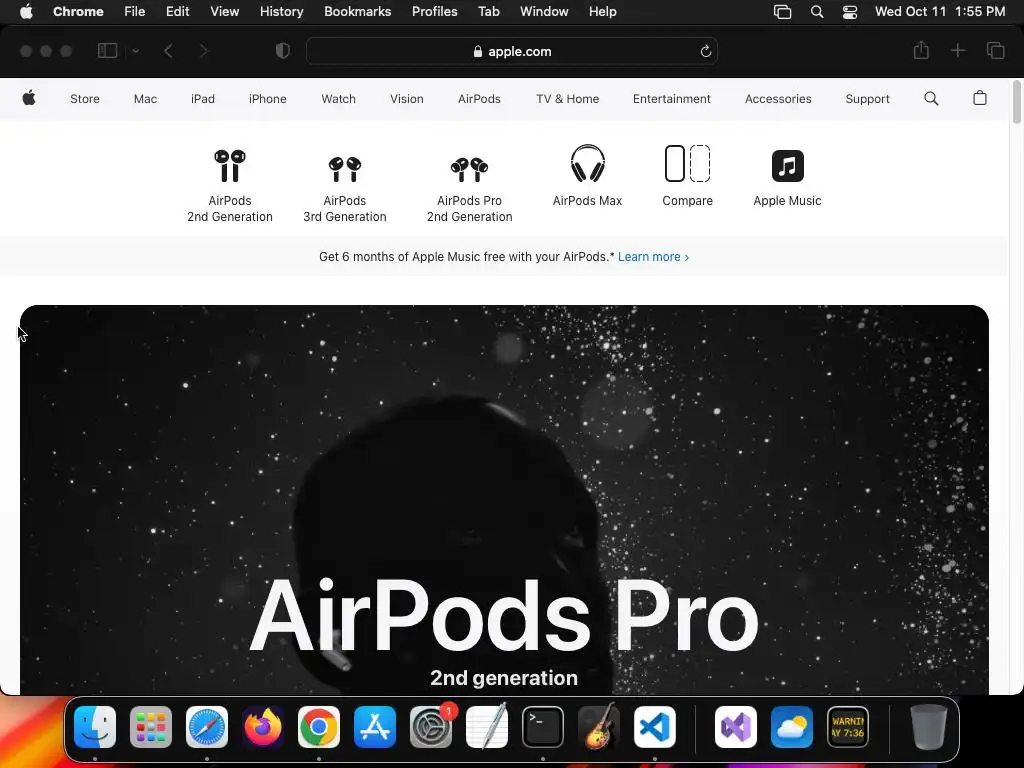This screenshot has width=1024, height=768.
Task: Open the iPad section
Action: [202, 99]
